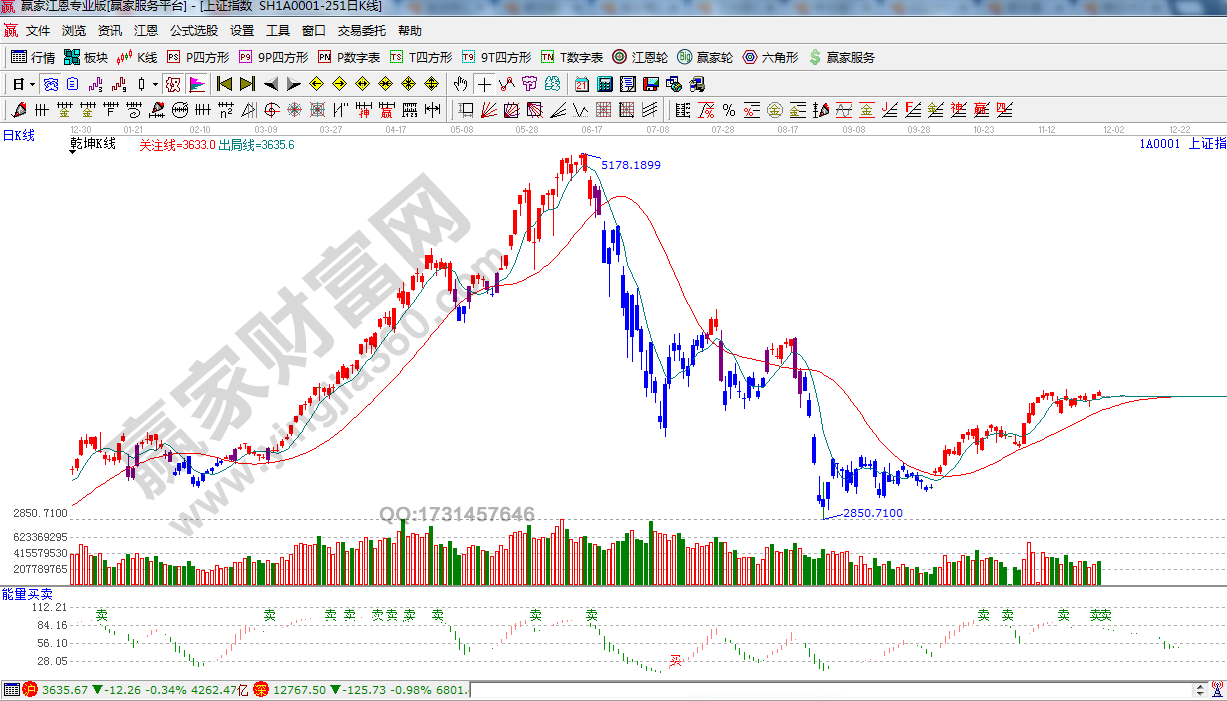
Task: Open the 交易委托 menu
Action: [x=363, y=31]
